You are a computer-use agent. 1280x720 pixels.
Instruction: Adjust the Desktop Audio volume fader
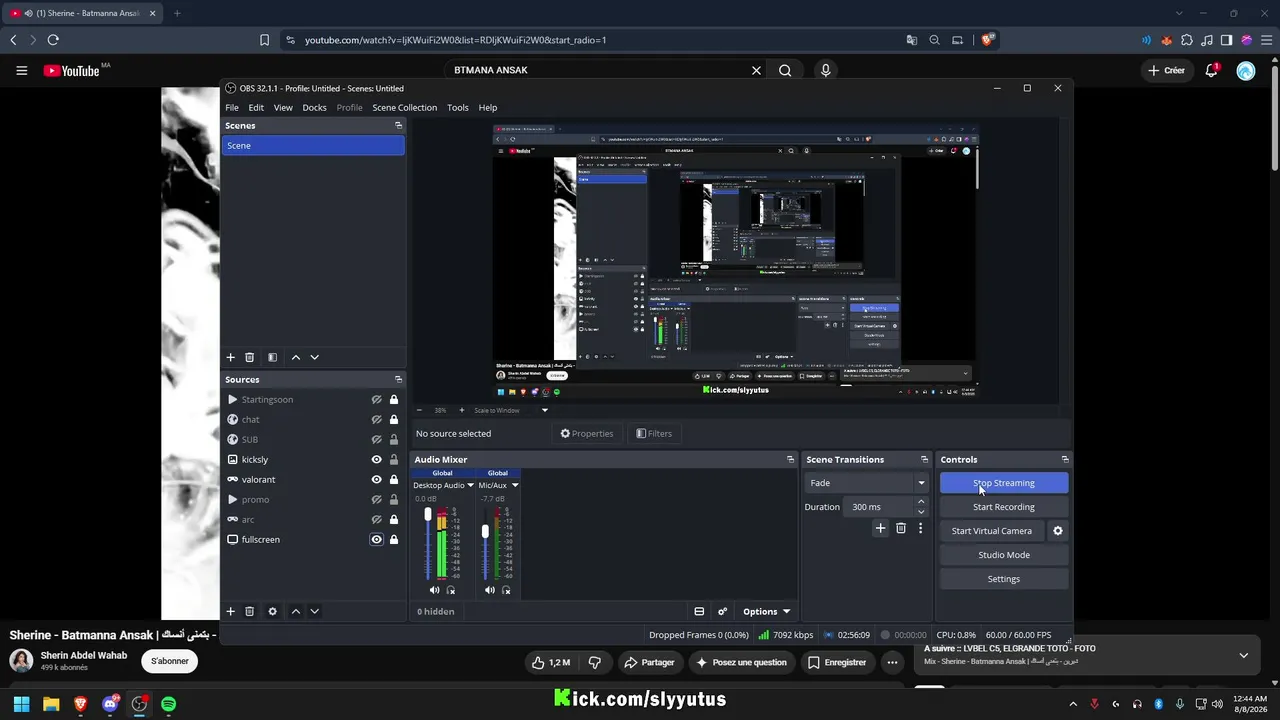click(428, 514)
